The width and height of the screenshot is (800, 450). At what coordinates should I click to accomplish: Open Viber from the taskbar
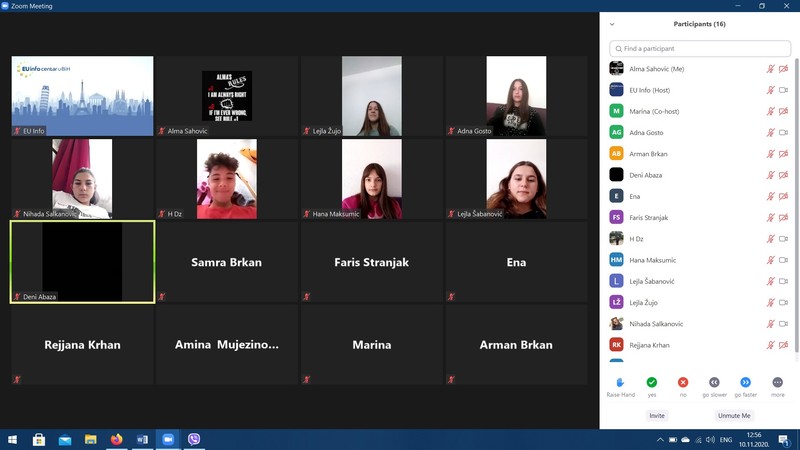194,439
